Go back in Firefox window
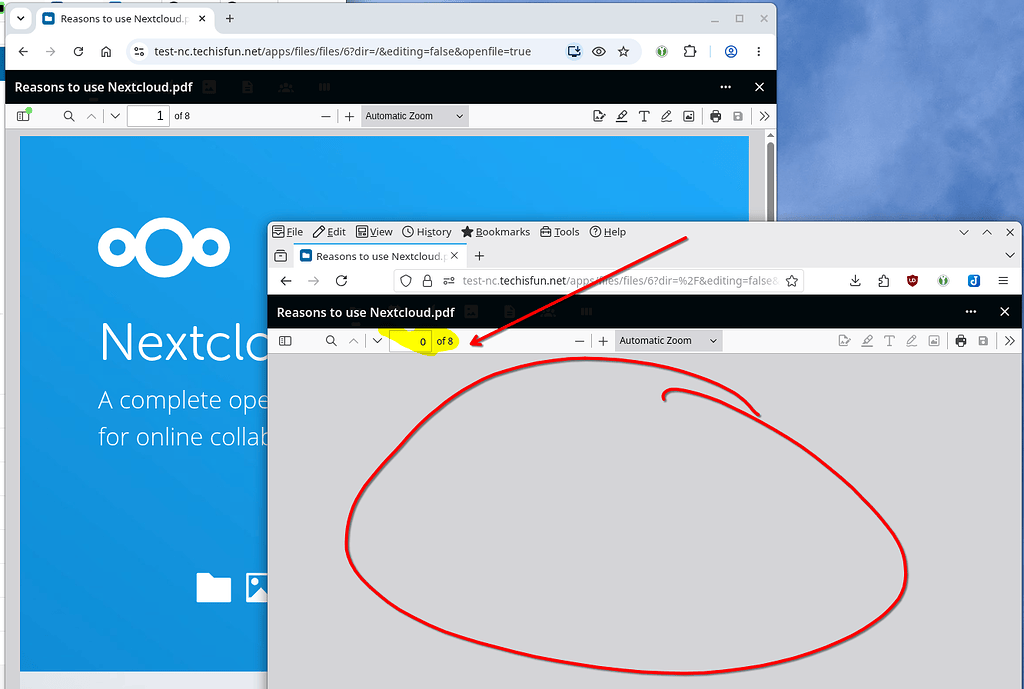The width and height of the screenshot is (1024, 689). (x=286, y=281)
